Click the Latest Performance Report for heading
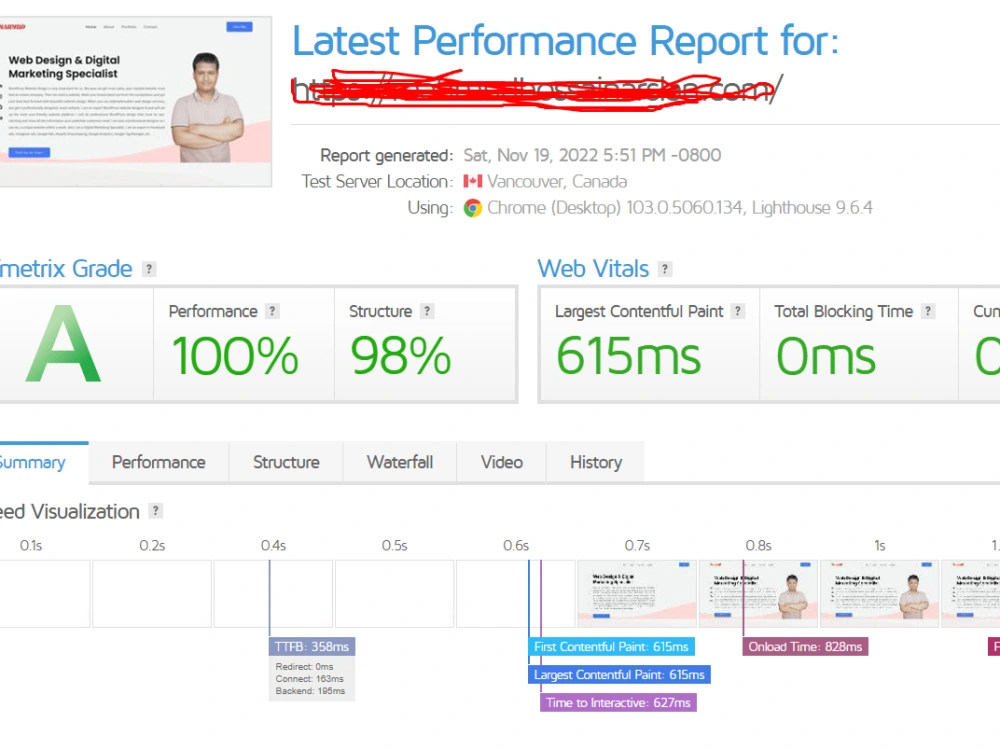 tap(565, 41)
